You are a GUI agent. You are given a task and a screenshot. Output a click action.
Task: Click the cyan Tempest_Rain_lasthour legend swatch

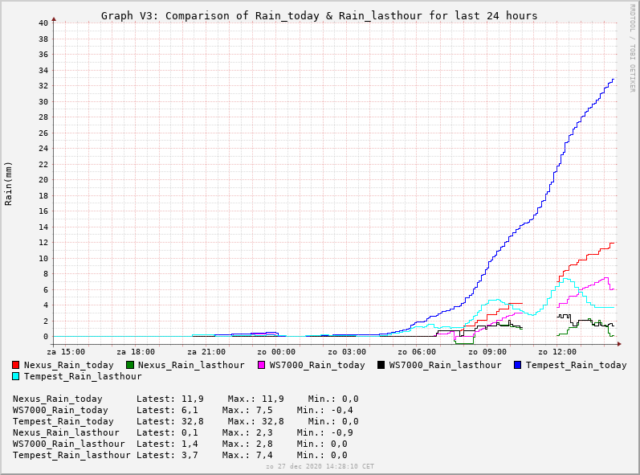(16, 377)
